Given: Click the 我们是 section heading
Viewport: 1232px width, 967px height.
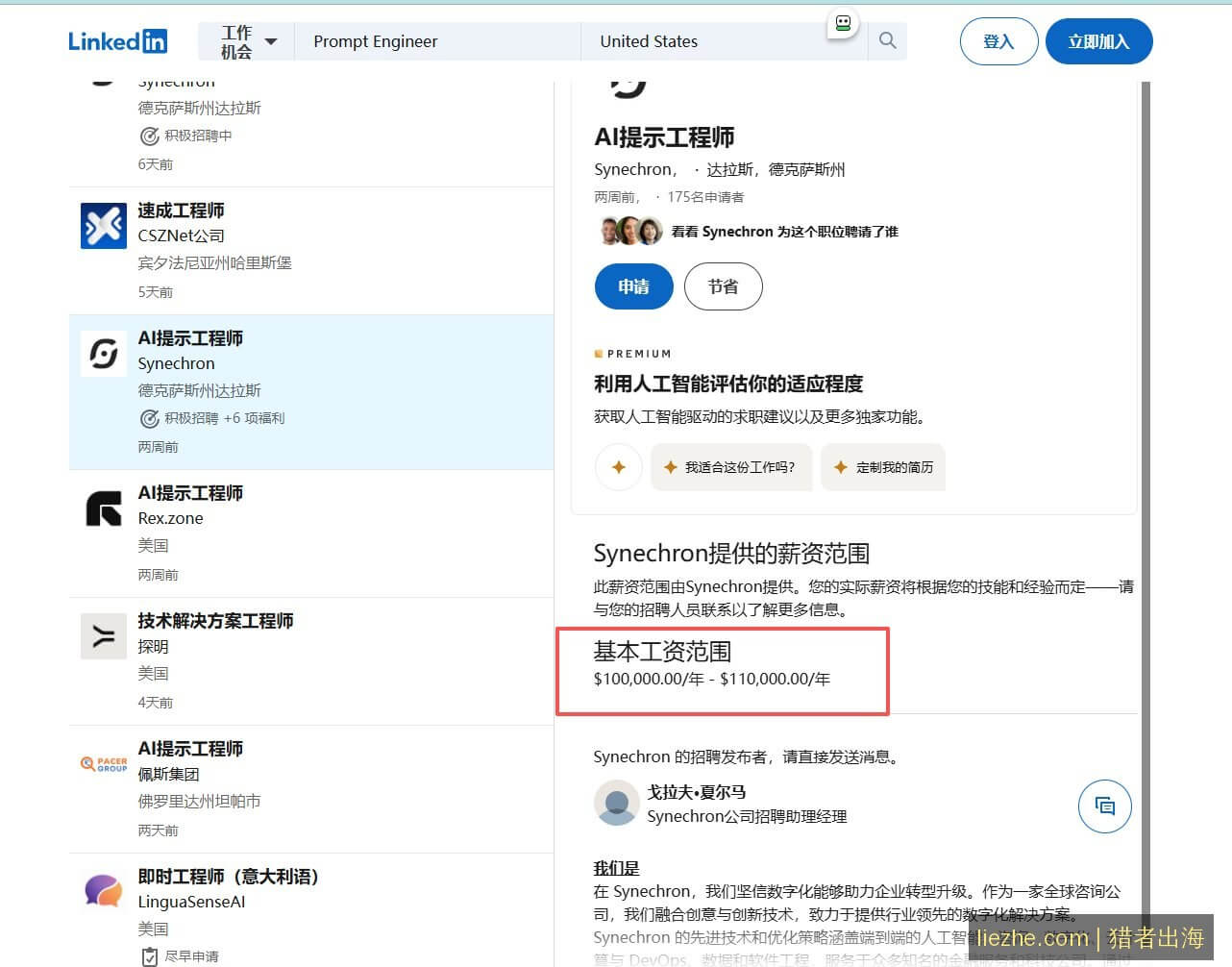Looking at the screenshot, I should (616, 868).
